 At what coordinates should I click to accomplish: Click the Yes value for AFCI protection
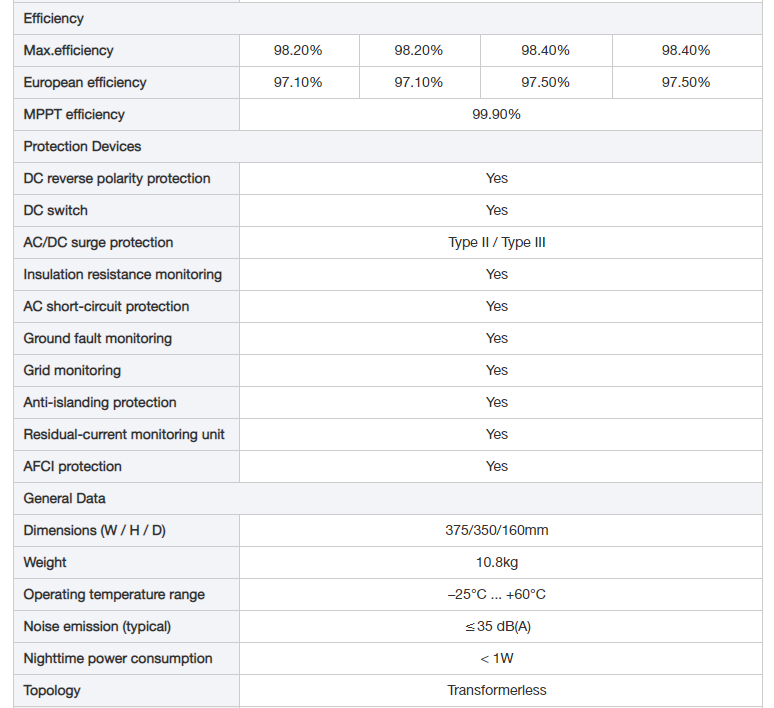click(497, 467)
